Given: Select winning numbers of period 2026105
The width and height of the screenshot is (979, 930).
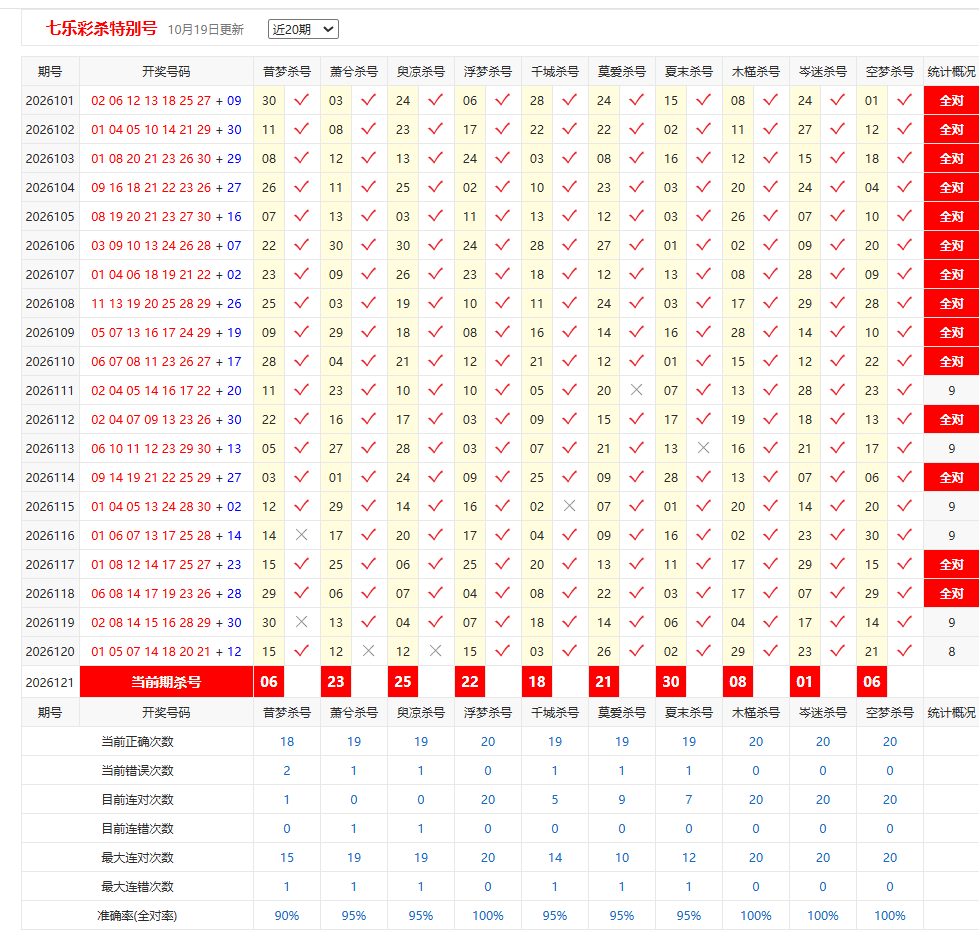Looking at the screenshot, I should (166, 217).
